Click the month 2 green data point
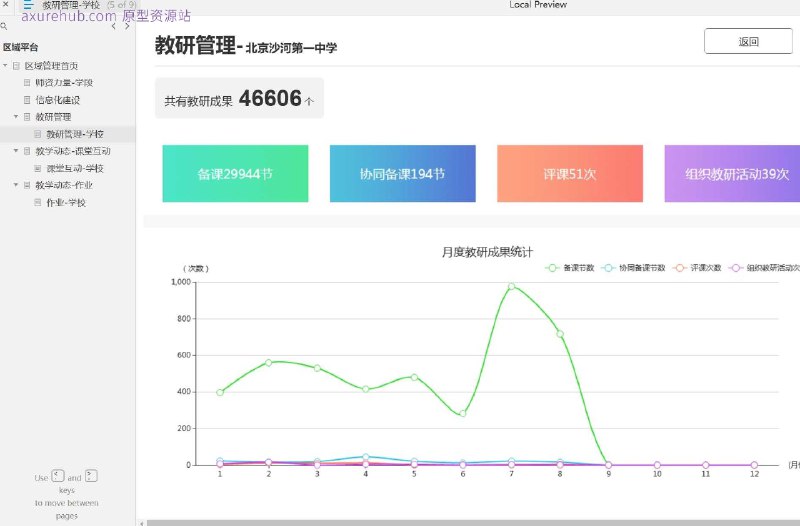This screenshot has height=526, width=800. 268,363
